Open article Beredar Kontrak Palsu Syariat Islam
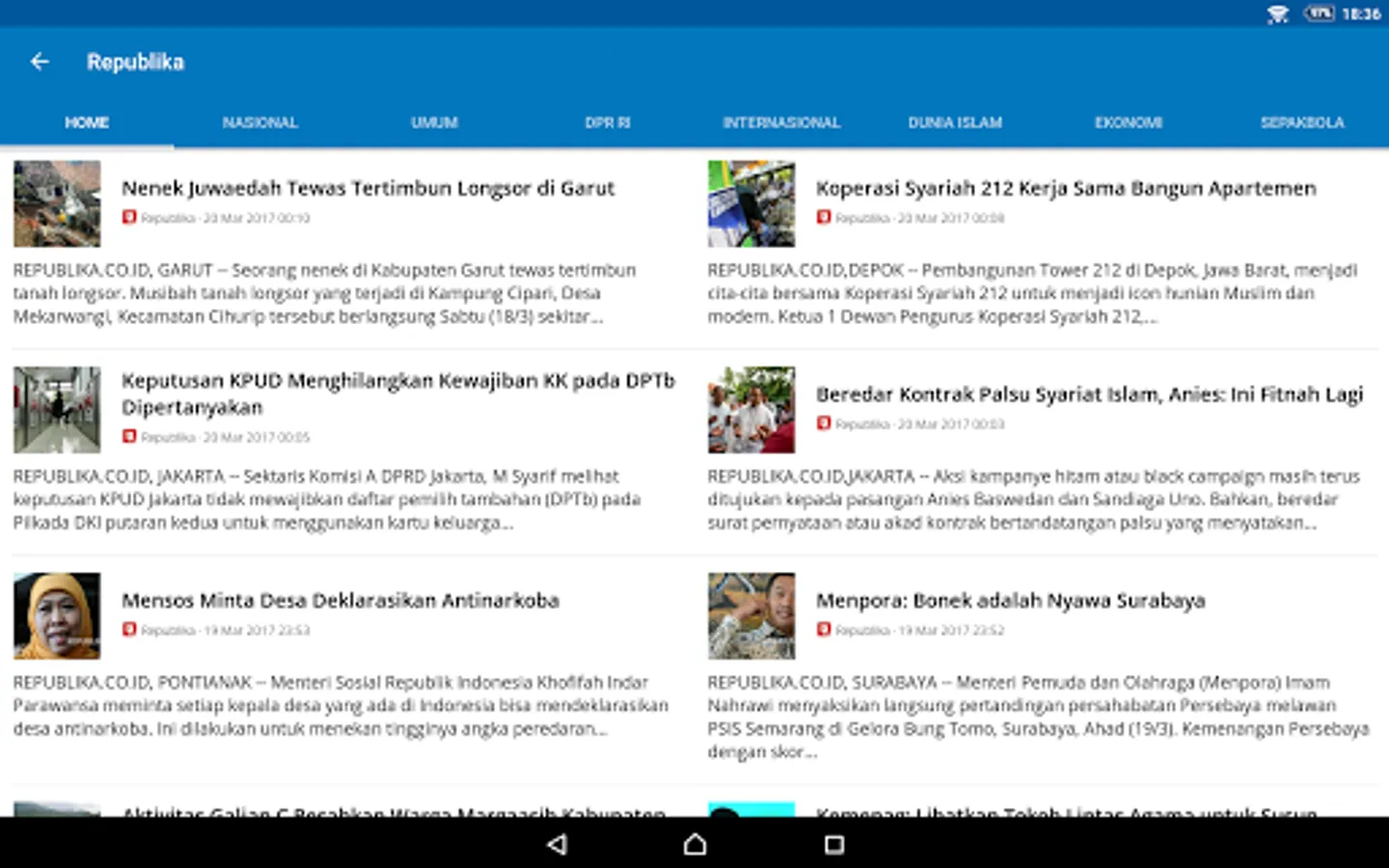Image resolution: width=1389 pixels, height=868 pixels. [1089, 394]
